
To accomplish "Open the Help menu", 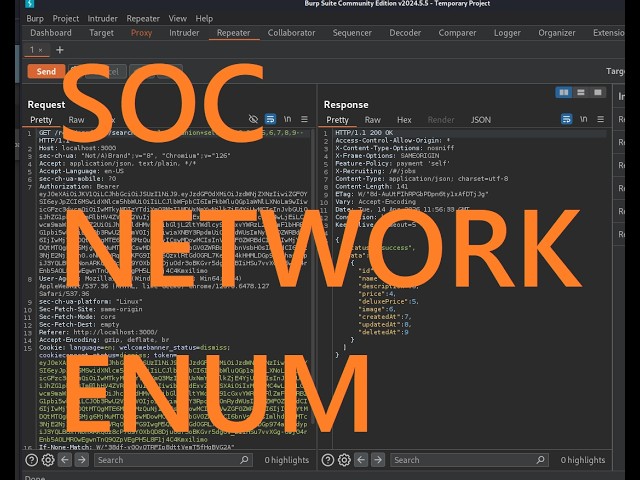I will [x=204, y=18].
